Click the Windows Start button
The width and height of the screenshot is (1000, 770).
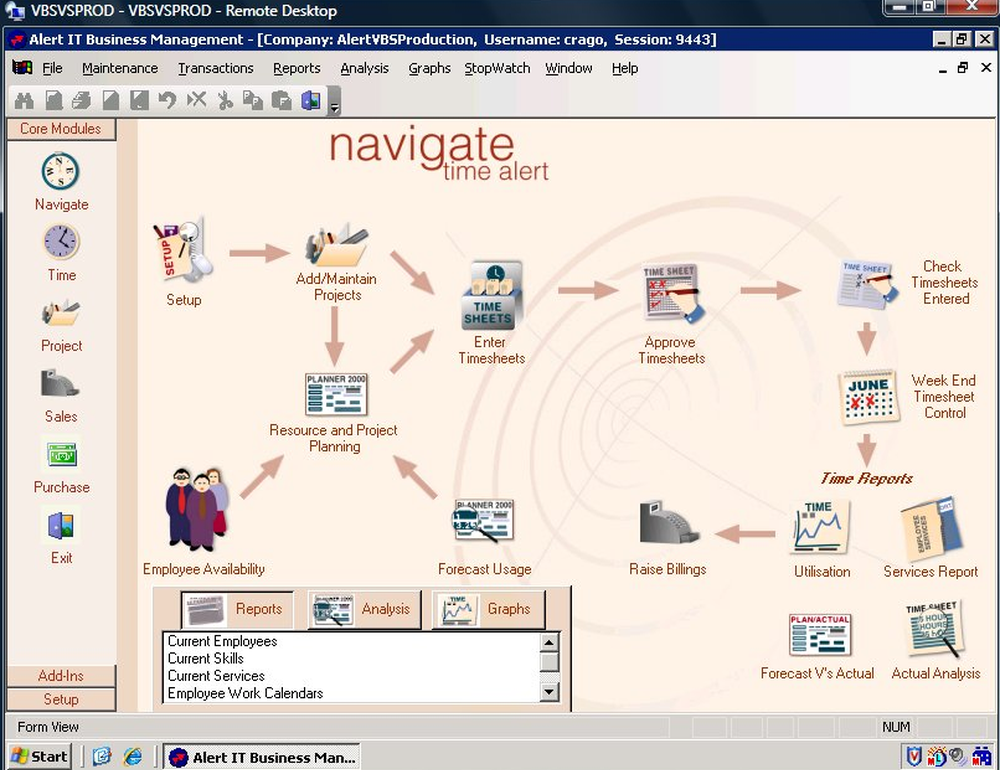tap(40, 757)
